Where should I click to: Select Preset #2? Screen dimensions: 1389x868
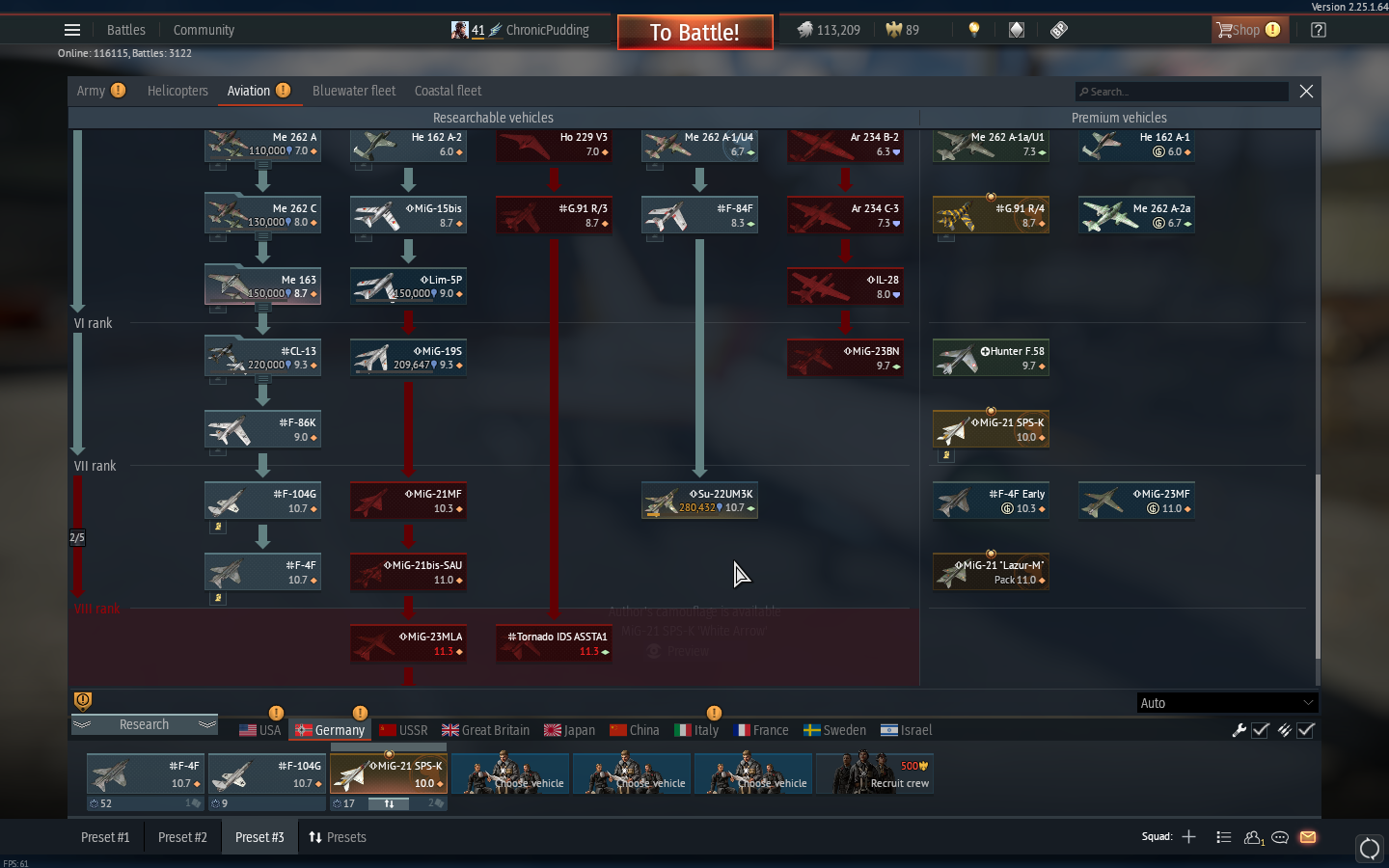[182, 837]
